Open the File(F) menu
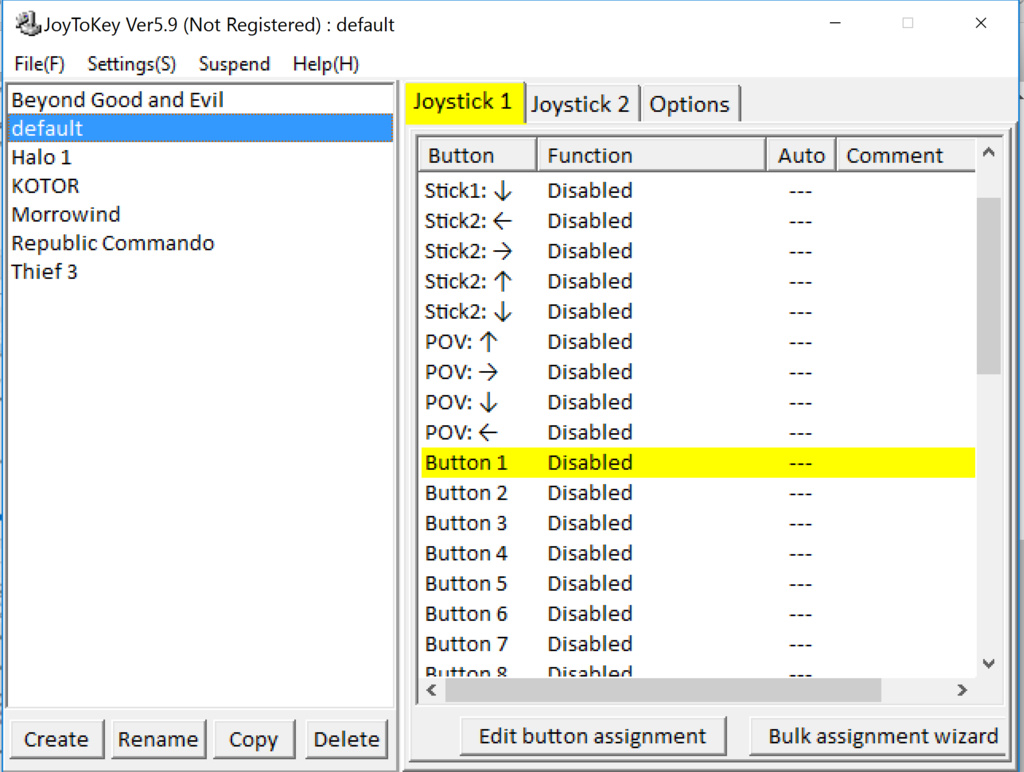 coord(40,64)
